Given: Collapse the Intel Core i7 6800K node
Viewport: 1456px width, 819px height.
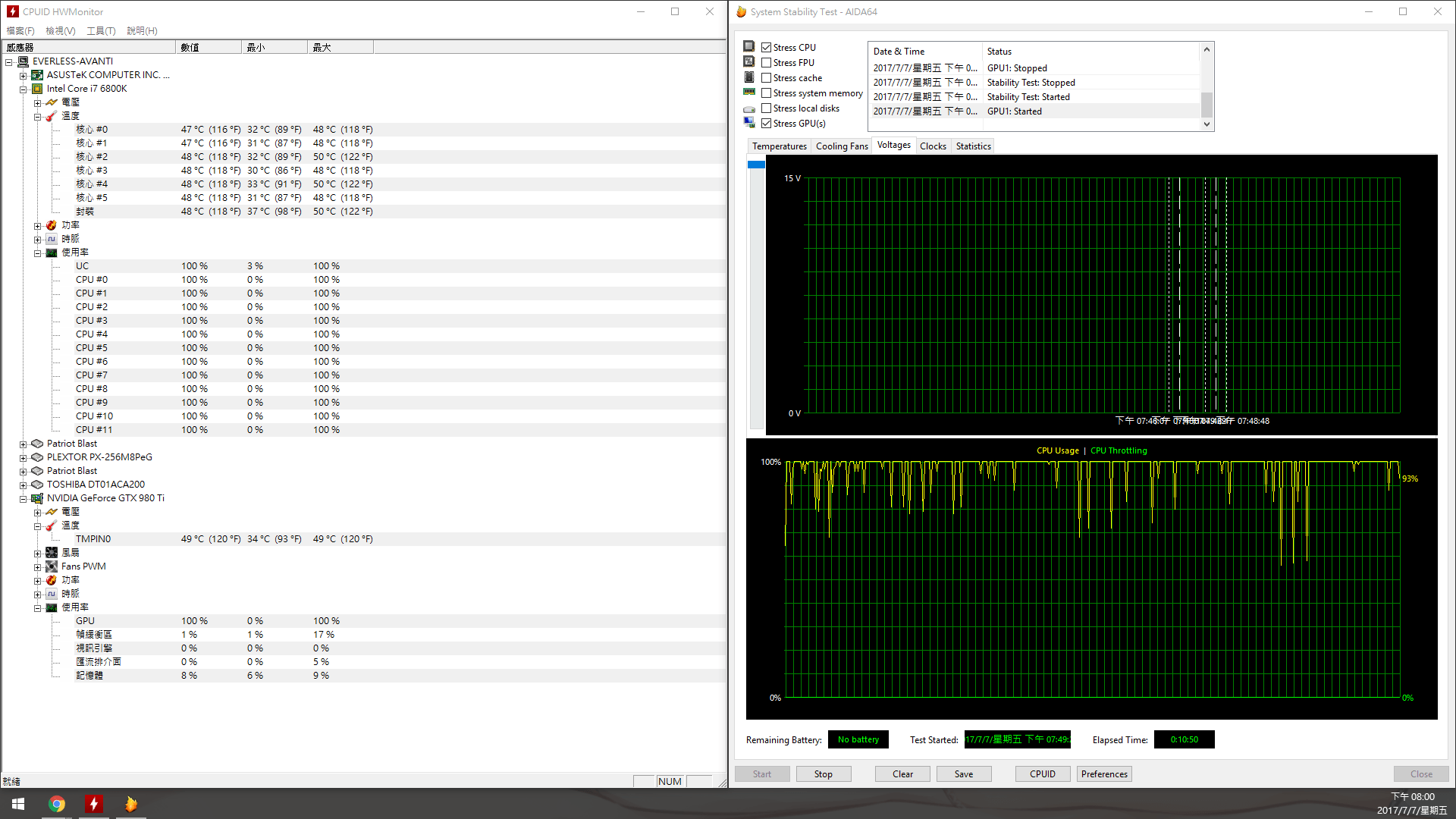Looking at the screenshot, I should [x=24, y=89].
